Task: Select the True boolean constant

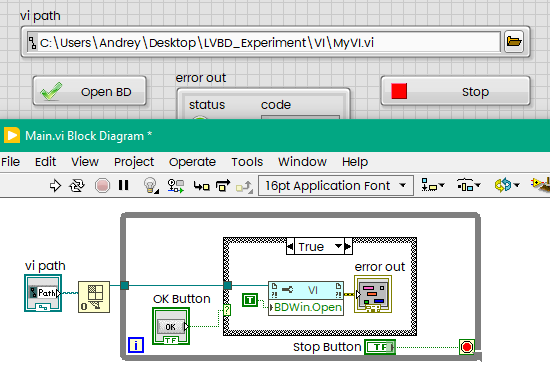Action: 250,300
